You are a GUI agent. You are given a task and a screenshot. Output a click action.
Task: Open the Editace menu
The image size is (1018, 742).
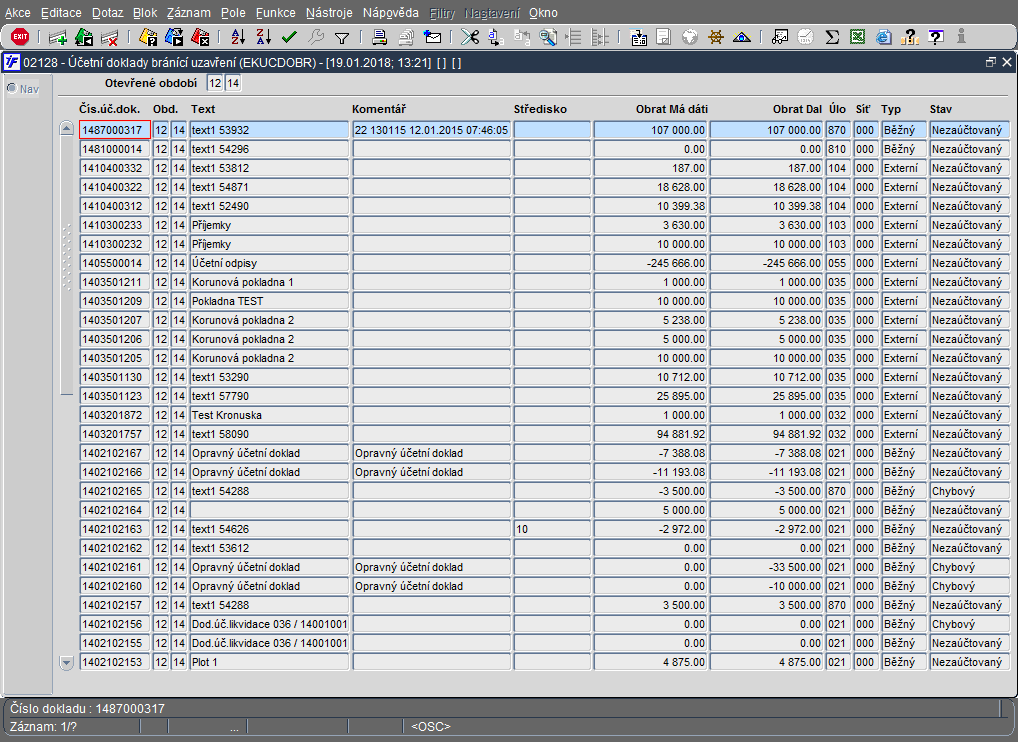(x=61, y=13)
